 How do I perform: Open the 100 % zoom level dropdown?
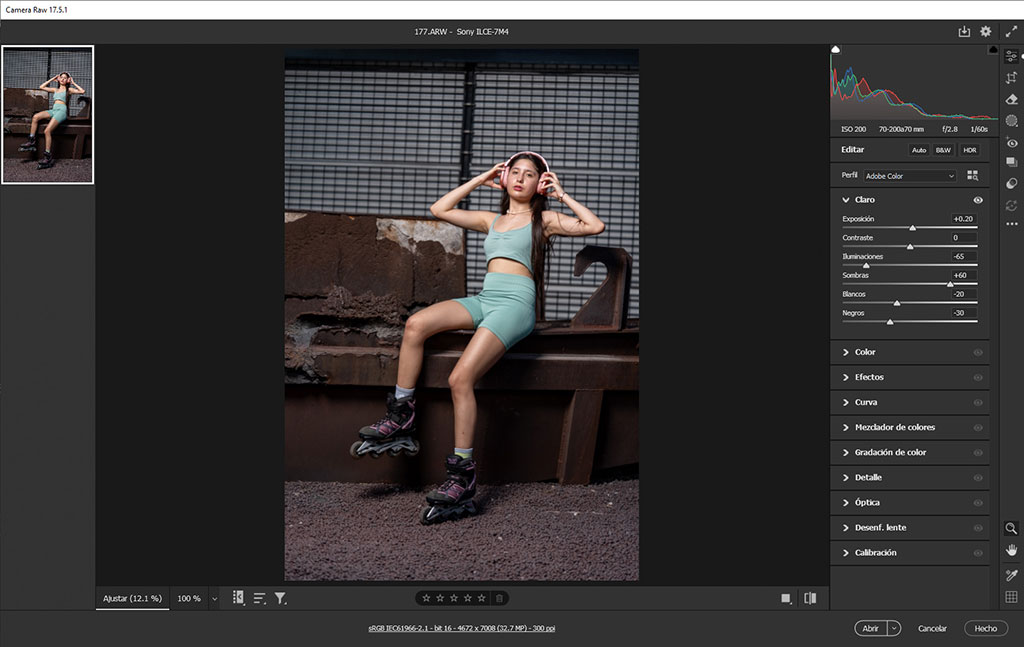214,599
